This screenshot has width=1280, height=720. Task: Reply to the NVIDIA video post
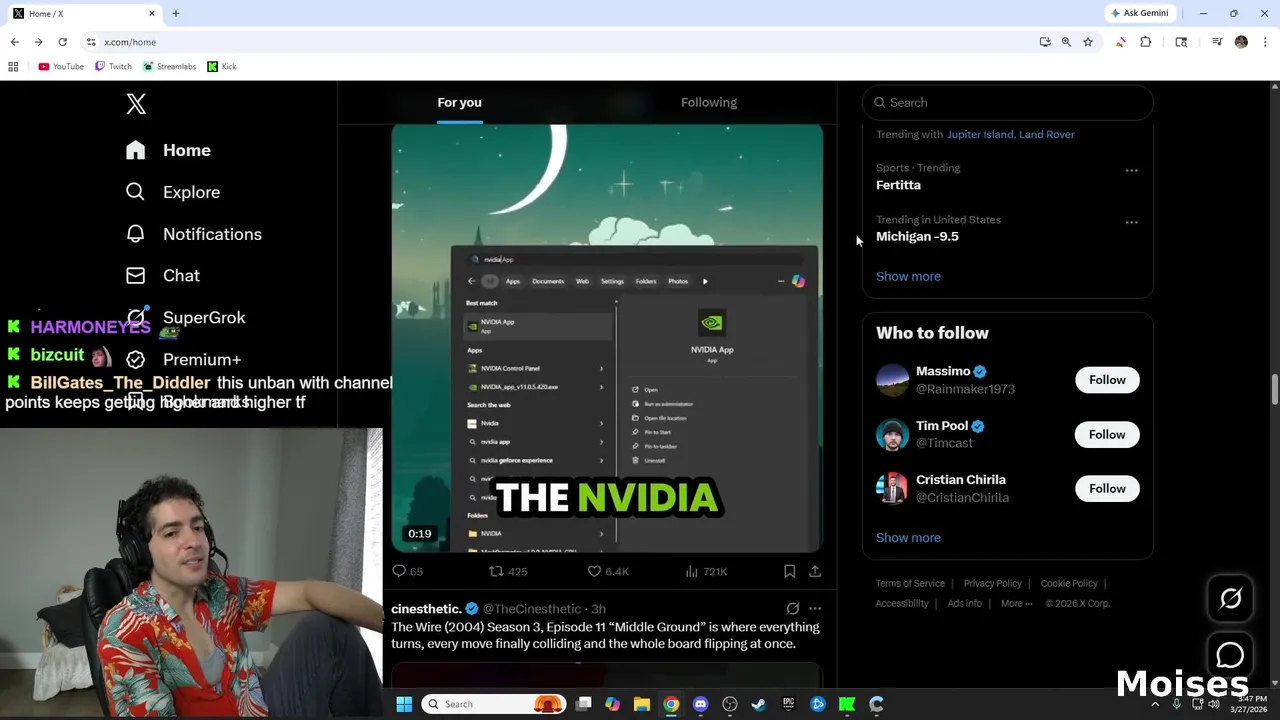(407, 571)
